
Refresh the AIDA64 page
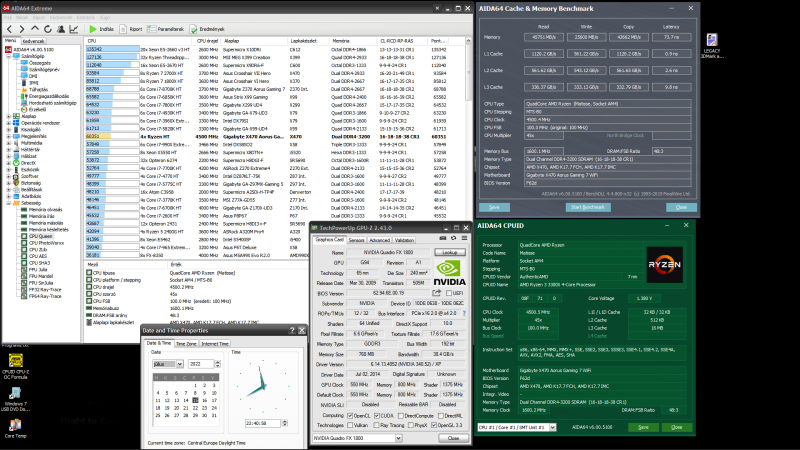pyautogui.click(x=47, y=29)
